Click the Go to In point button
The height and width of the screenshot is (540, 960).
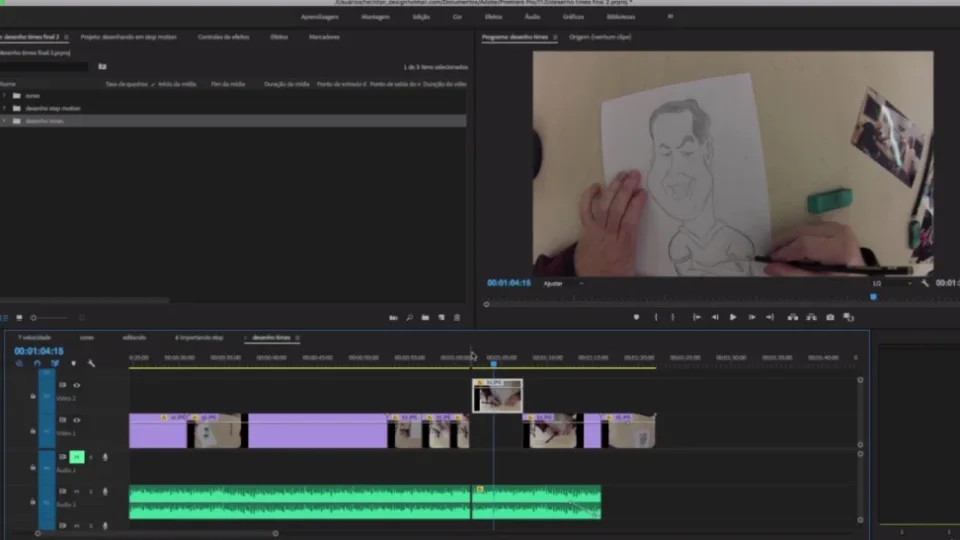tap(697, 317)
